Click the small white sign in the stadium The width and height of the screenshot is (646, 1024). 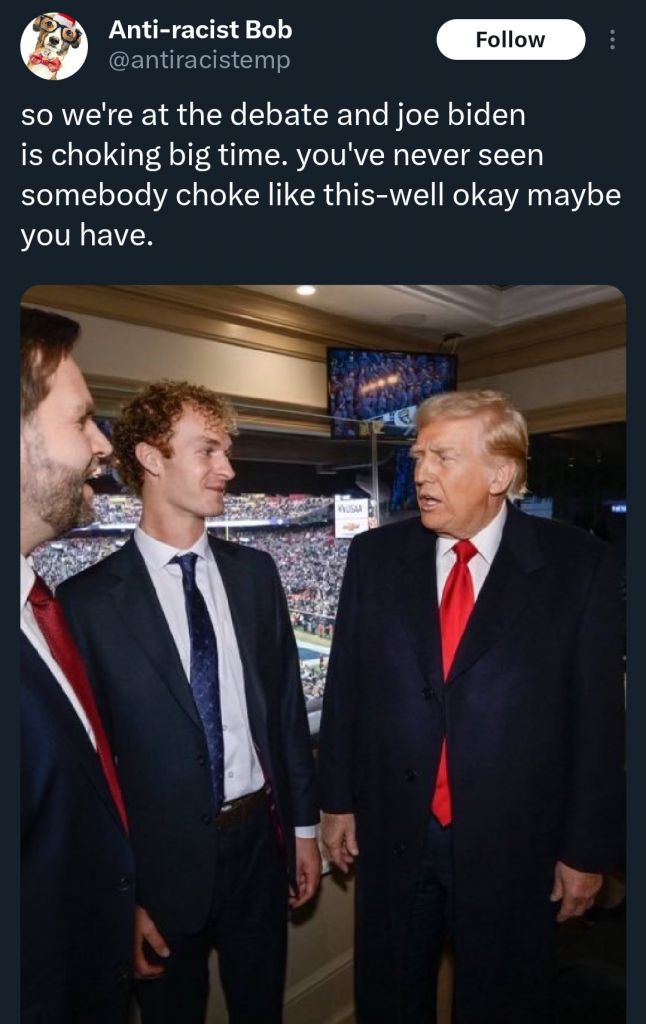(x=351, y=517)
